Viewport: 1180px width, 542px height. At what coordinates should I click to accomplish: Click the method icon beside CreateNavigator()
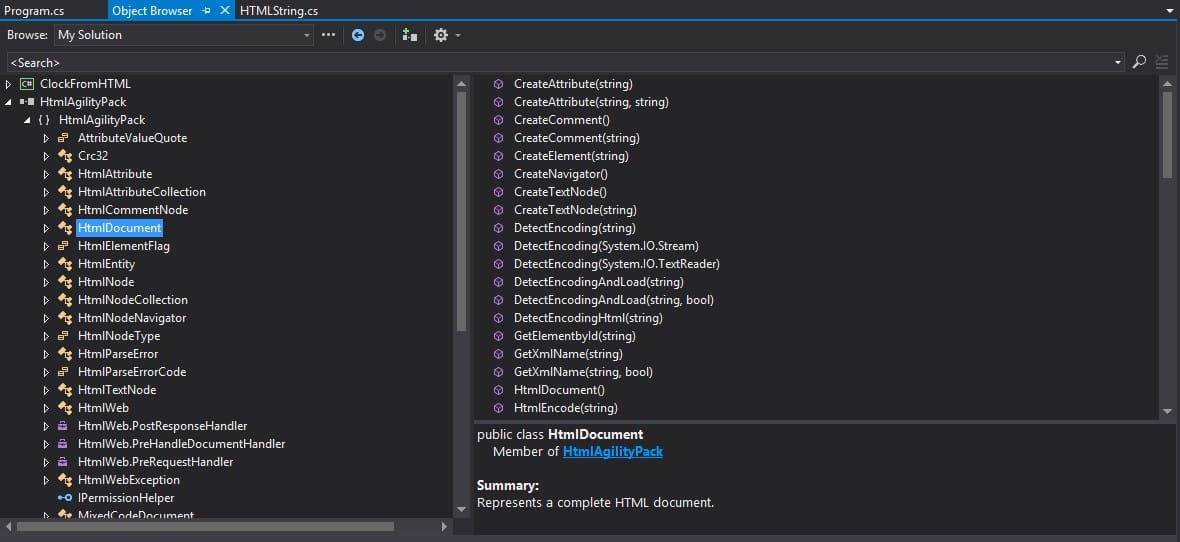click(x=498, y=174)
